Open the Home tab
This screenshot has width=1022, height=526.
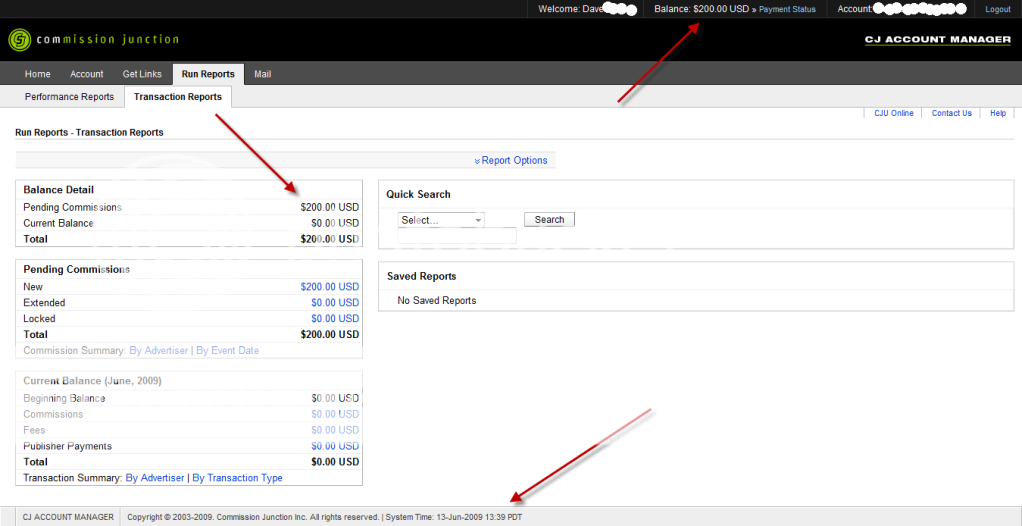pyautogui.click(x=38, y=74)
